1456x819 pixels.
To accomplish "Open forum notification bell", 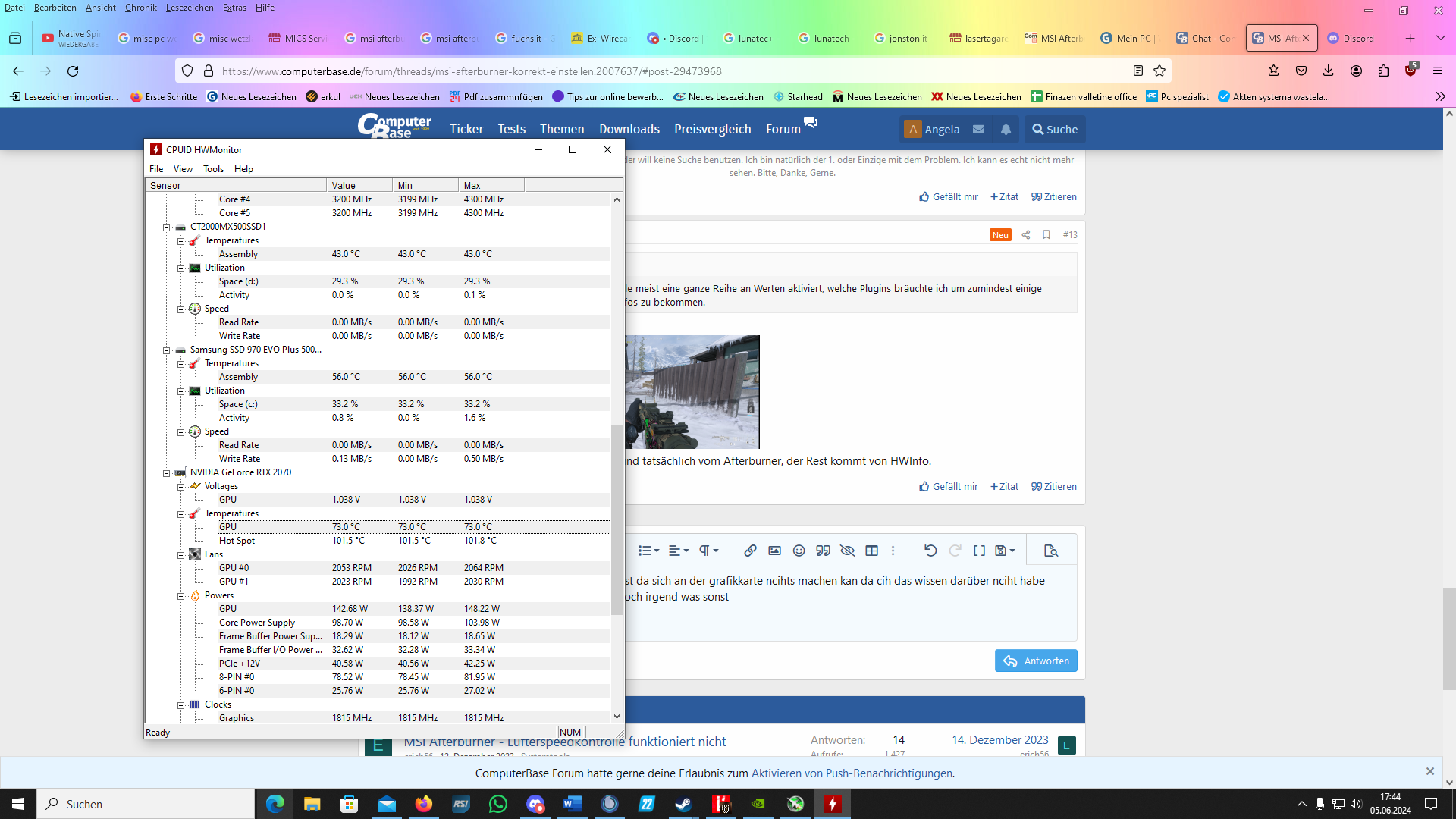I will 1006,130.
